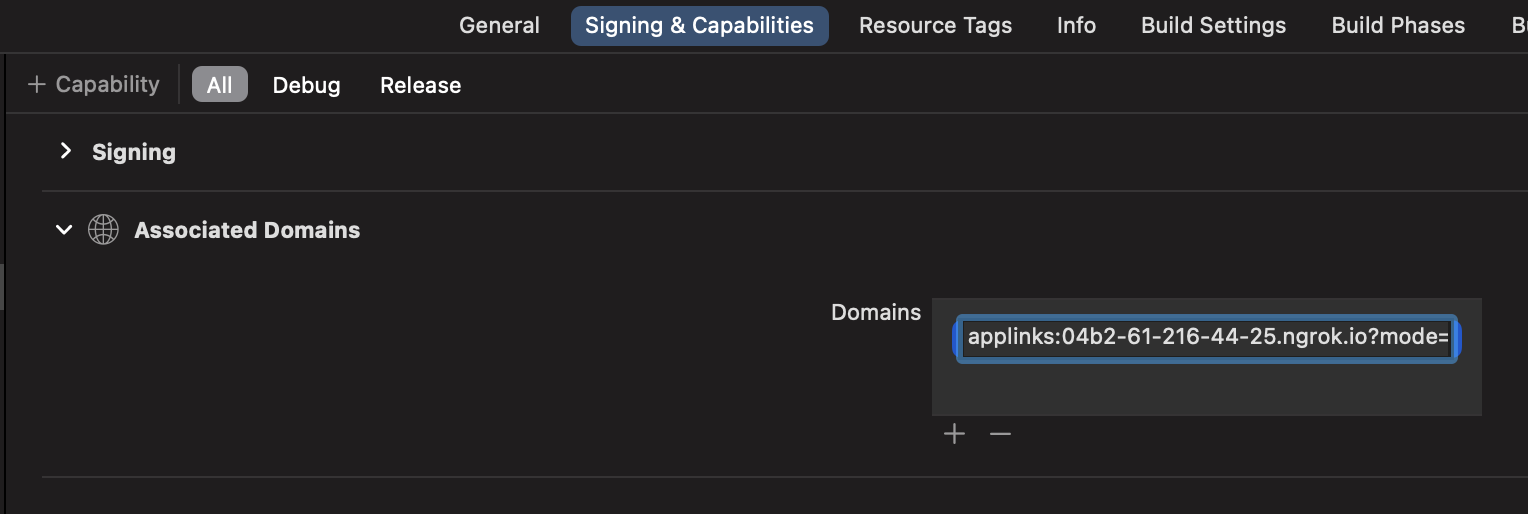Open the partially visible tab after Build Phases

1518,26
